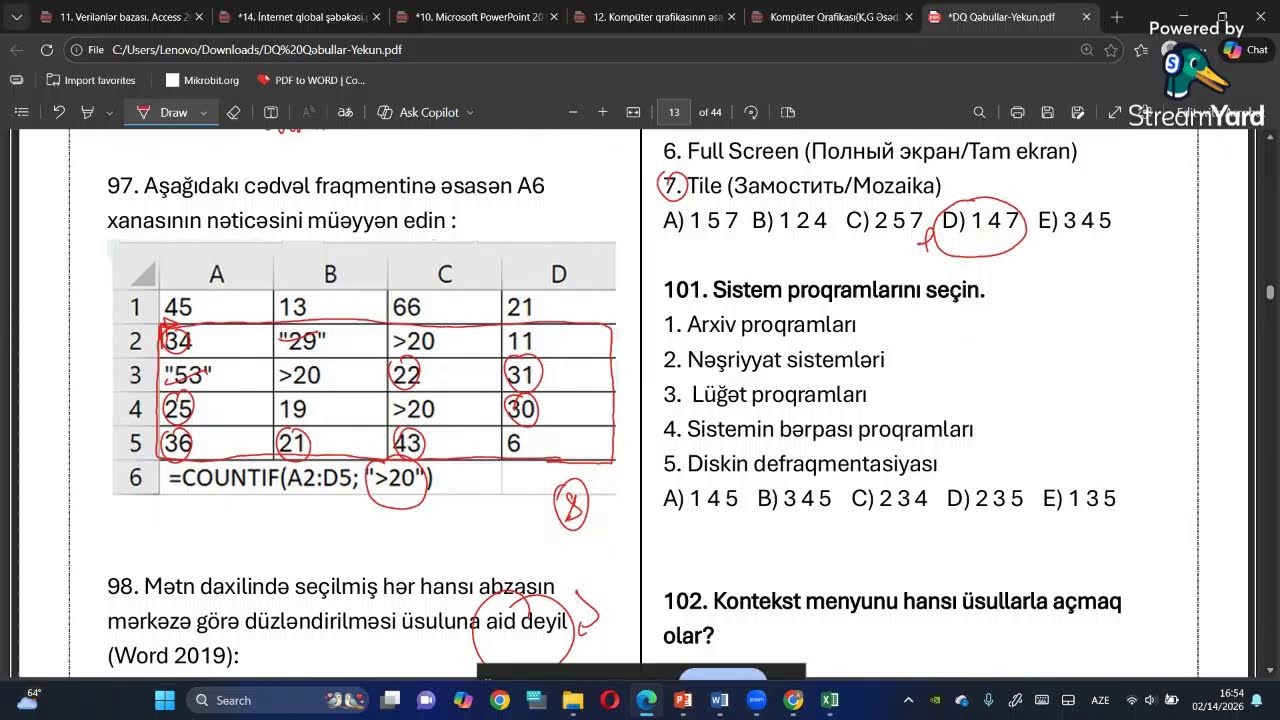The height and width of the screenshot is (720, 1280).
Task: Open the tab actions menu chevron
Action: tap(16, 17)
